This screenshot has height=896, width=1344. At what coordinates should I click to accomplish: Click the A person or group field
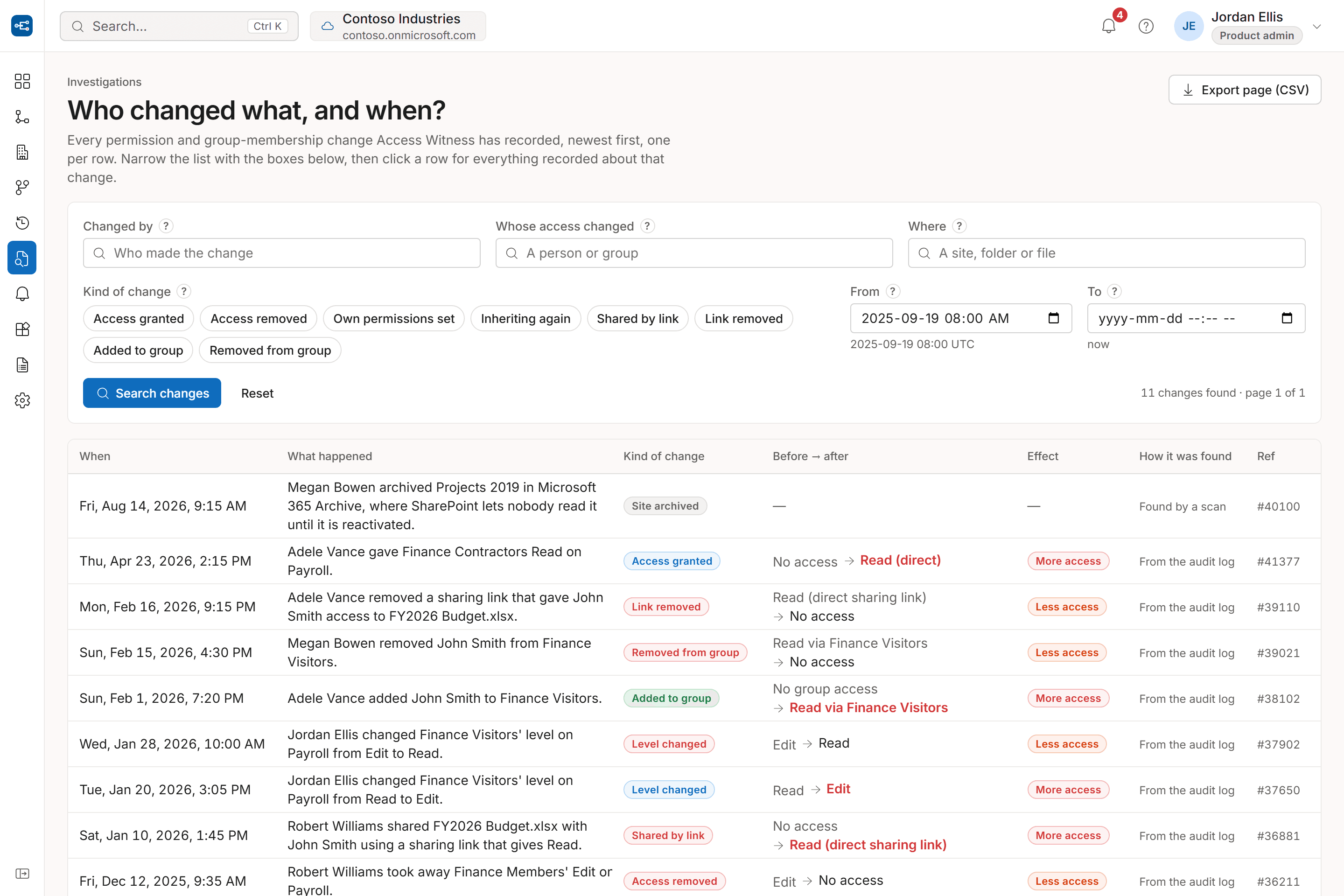pyautogui.click(x=694, y=253)
